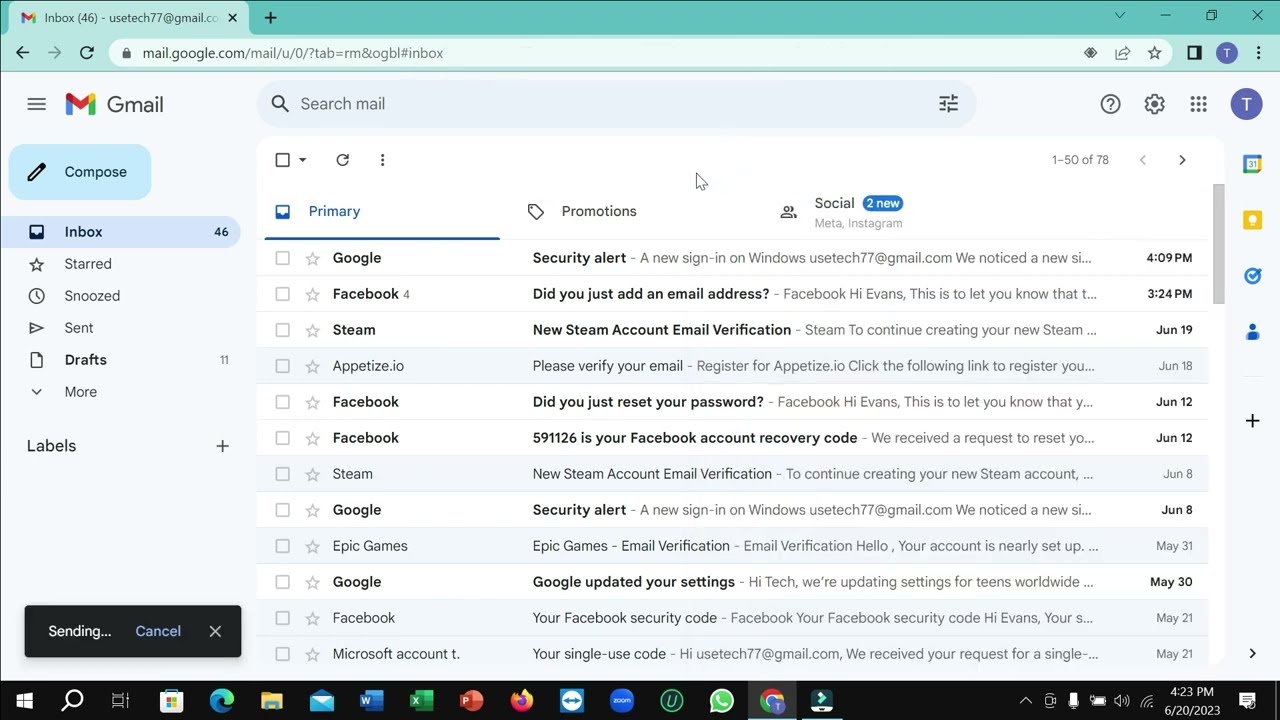Create a new label plus icon

click(222, 446)
